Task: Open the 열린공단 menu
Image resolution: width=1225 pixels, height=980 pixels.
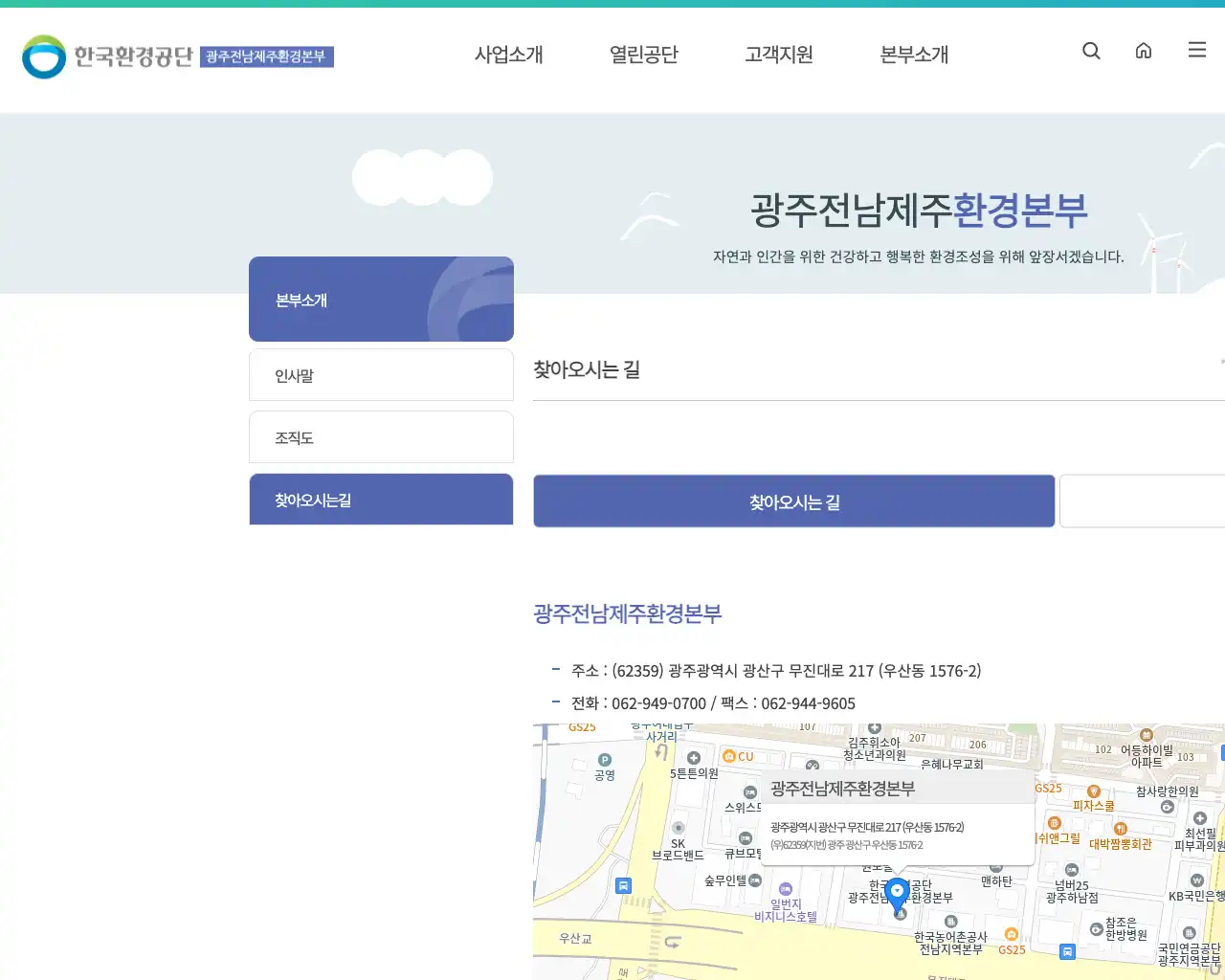Action: [643, 56]
